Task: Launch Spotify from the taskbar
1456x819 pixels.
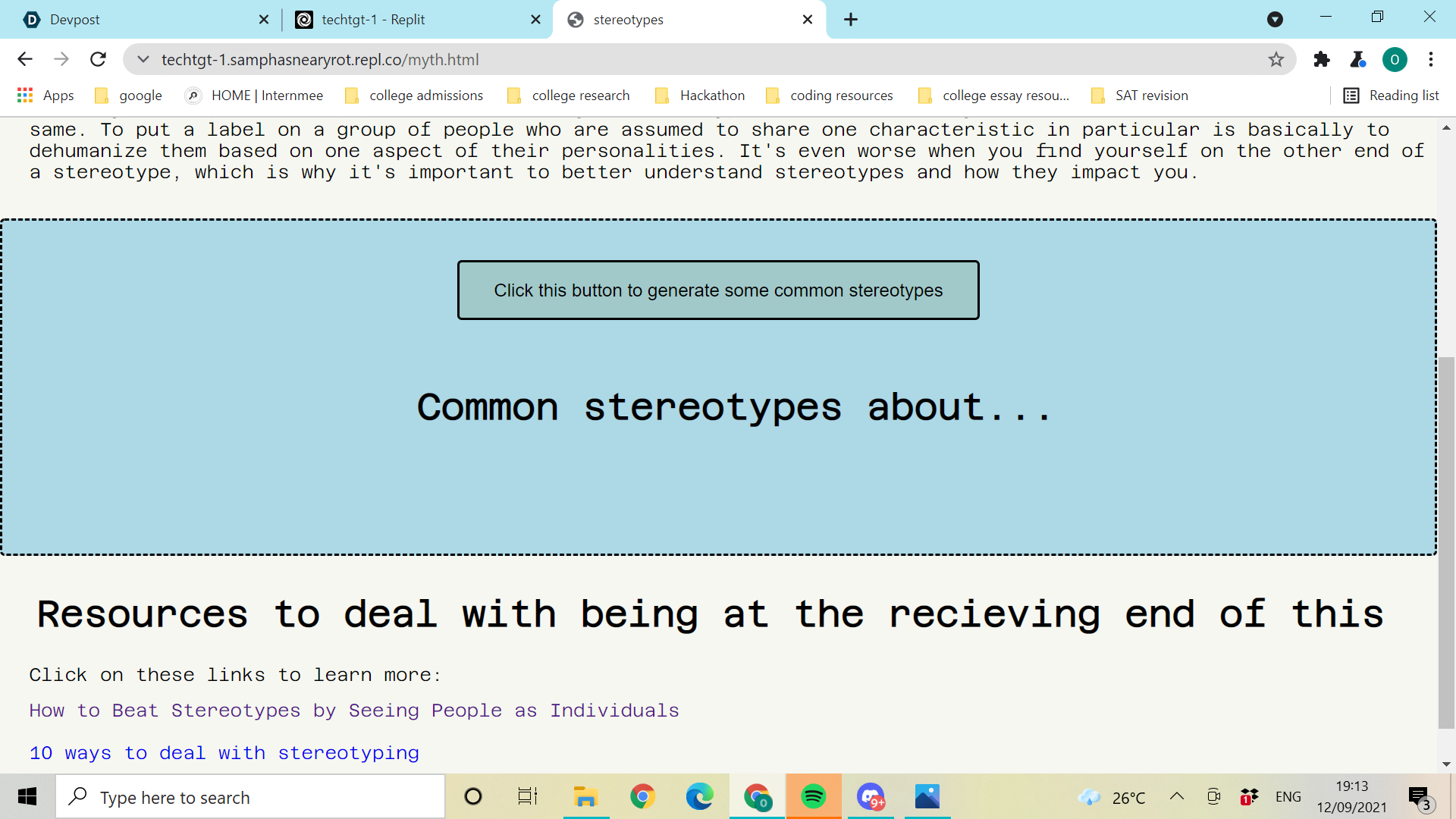Action: (x=813, y=796)
